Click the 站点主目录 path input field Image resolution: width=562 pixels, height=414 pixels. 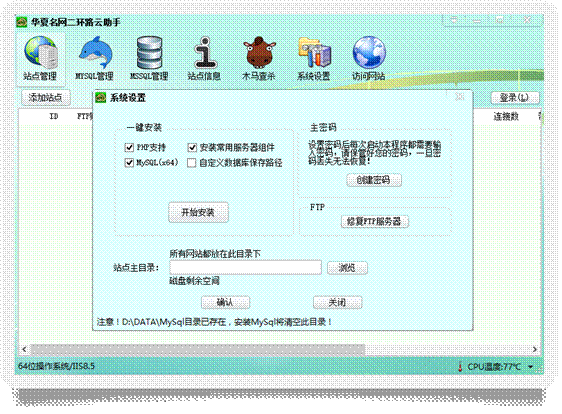tap(246, 267)
